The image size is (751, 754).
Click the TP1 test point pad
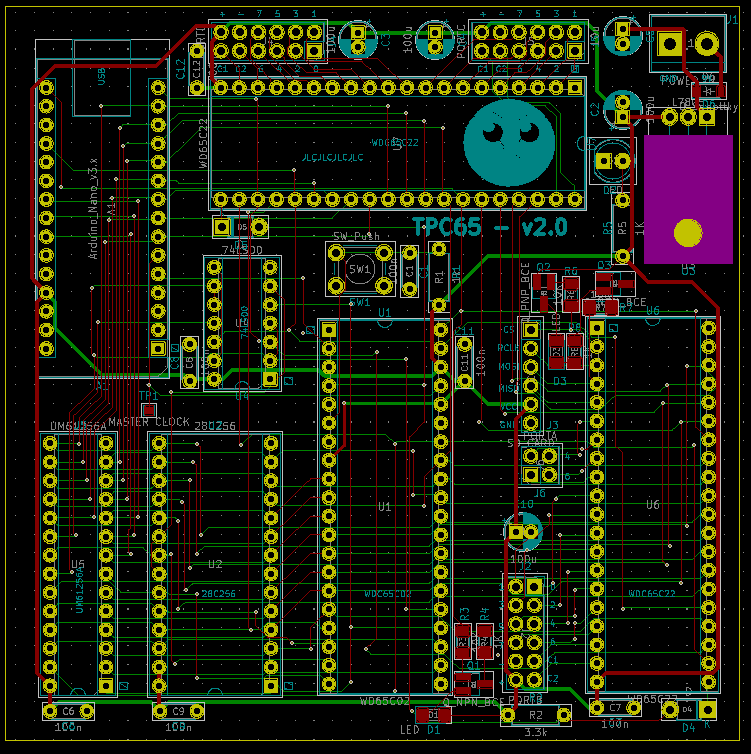coord(149,410)
